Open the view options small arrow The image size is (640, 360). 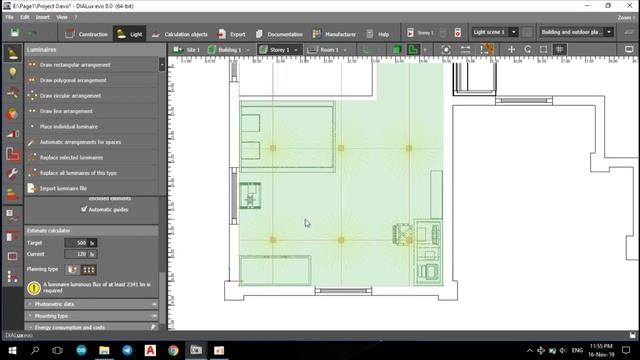pyautogui.click(x=425, y=50)
